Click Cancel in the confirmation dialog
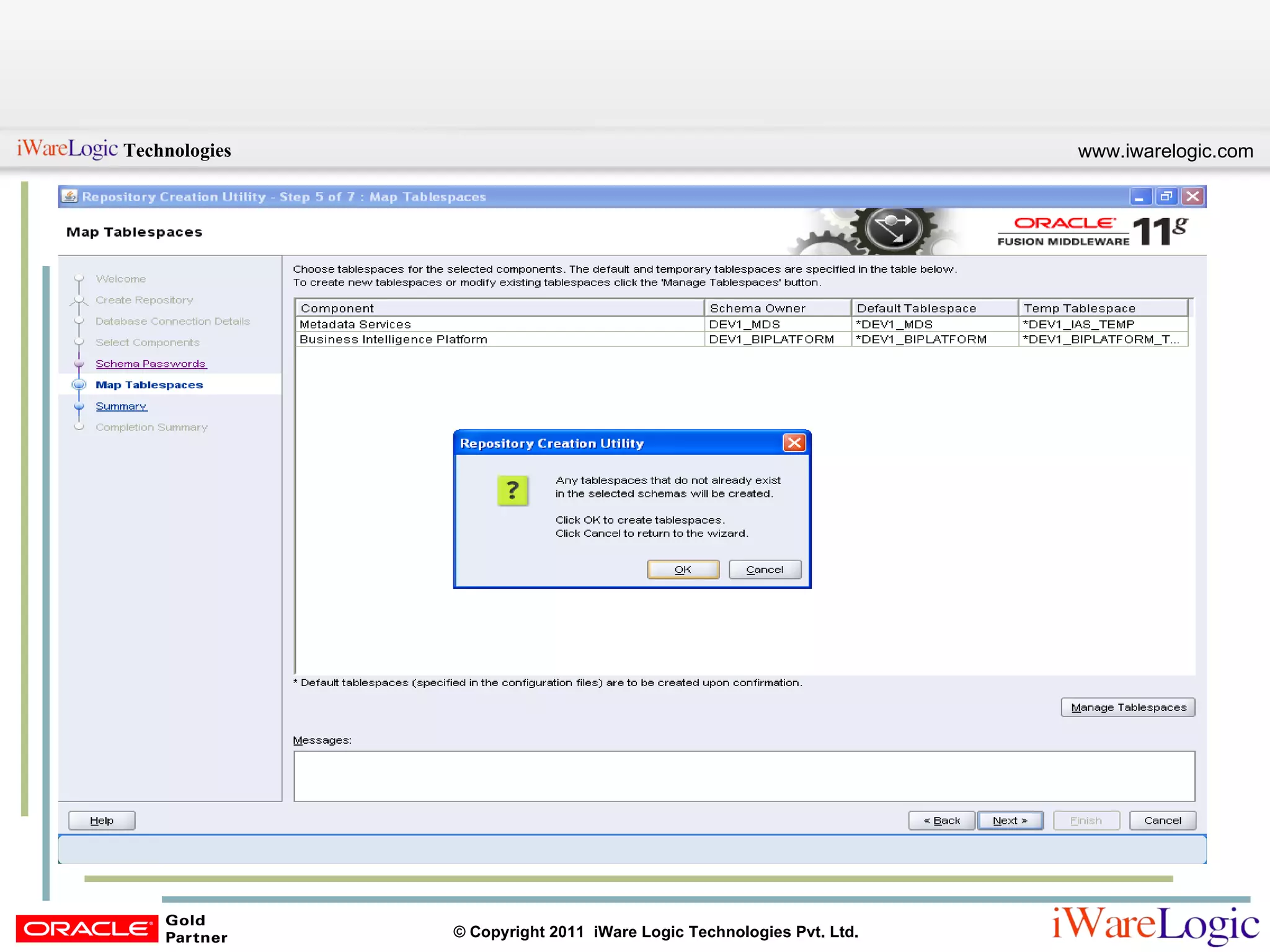 coord(765,570)
